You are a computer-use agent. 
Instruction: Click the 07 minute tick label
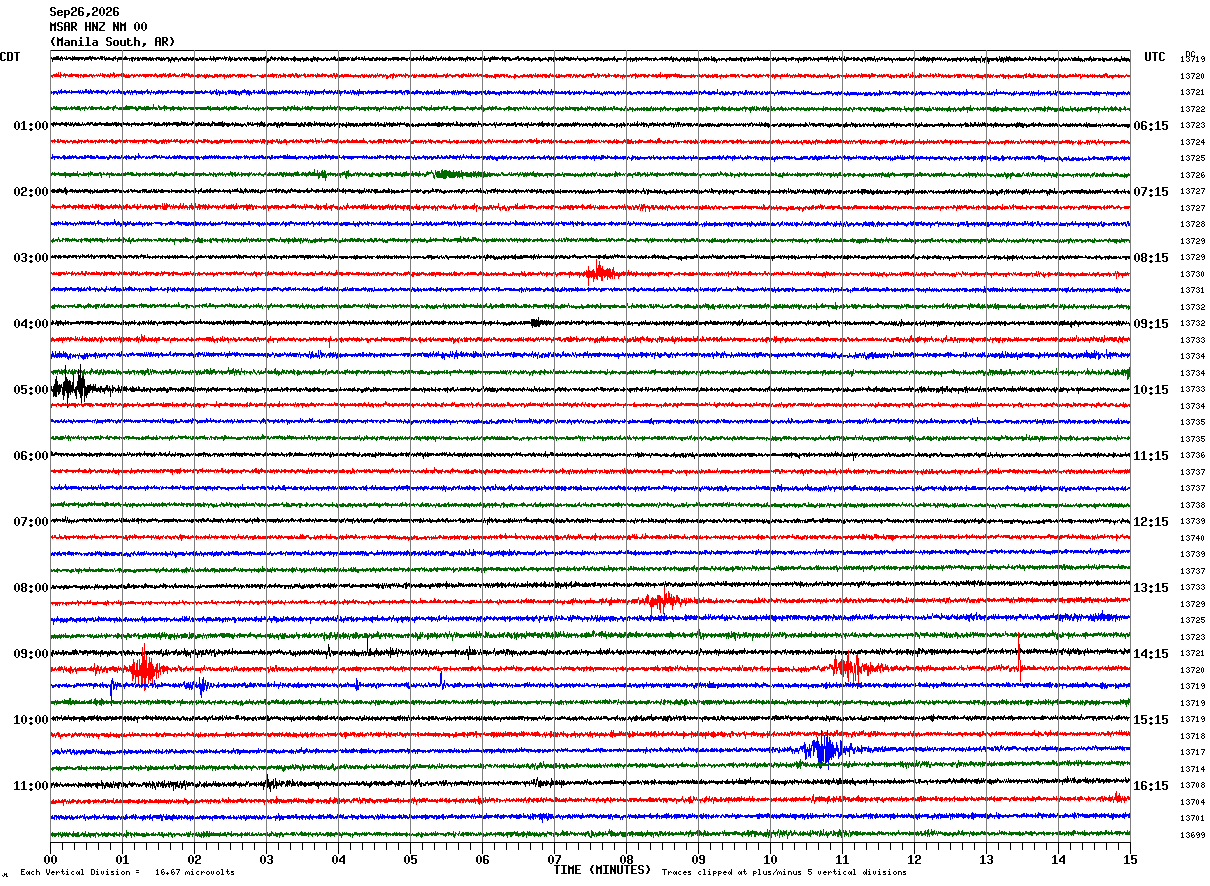click(x=554, y=859)
